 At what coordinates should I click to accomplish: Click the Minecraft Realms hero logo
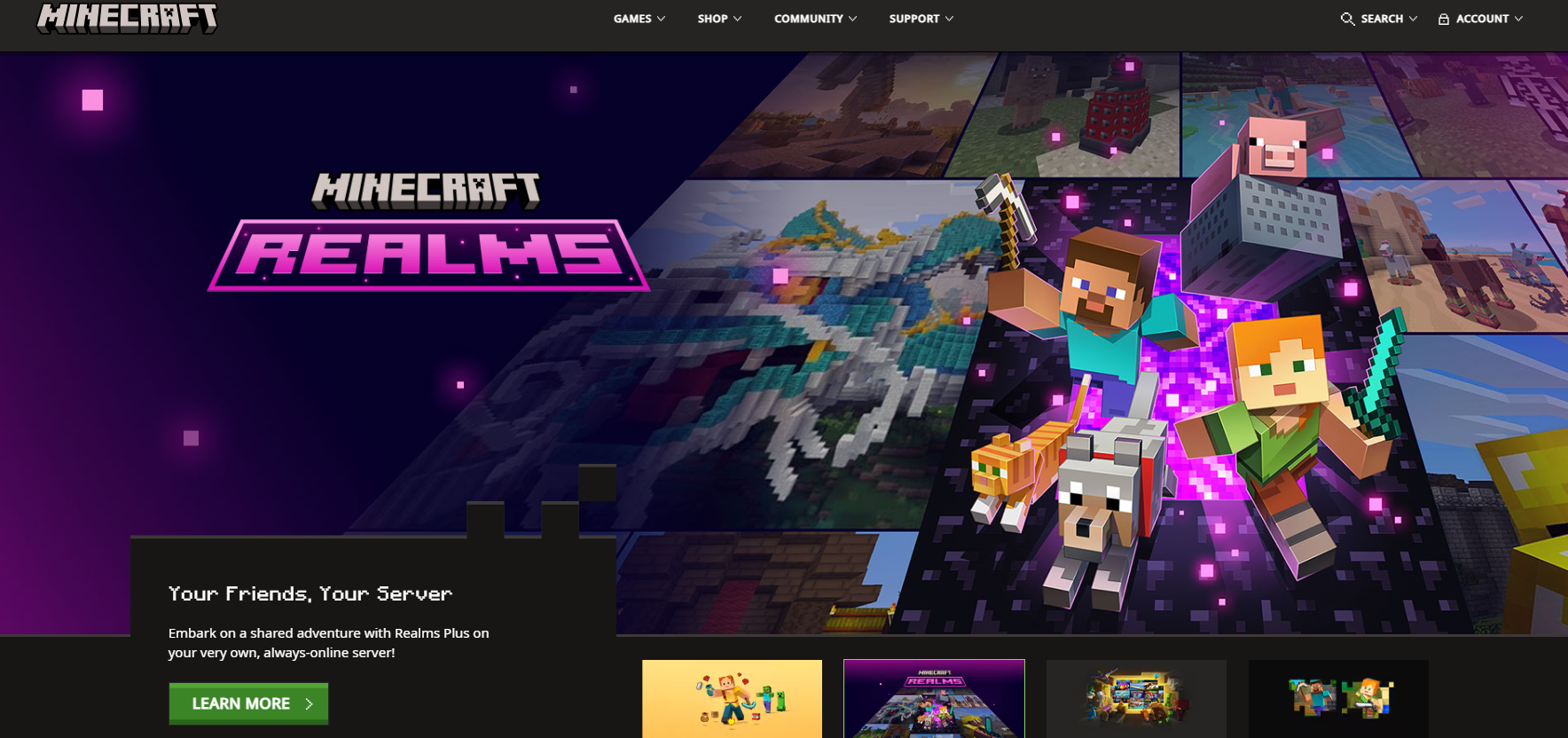tap(428, 231)
